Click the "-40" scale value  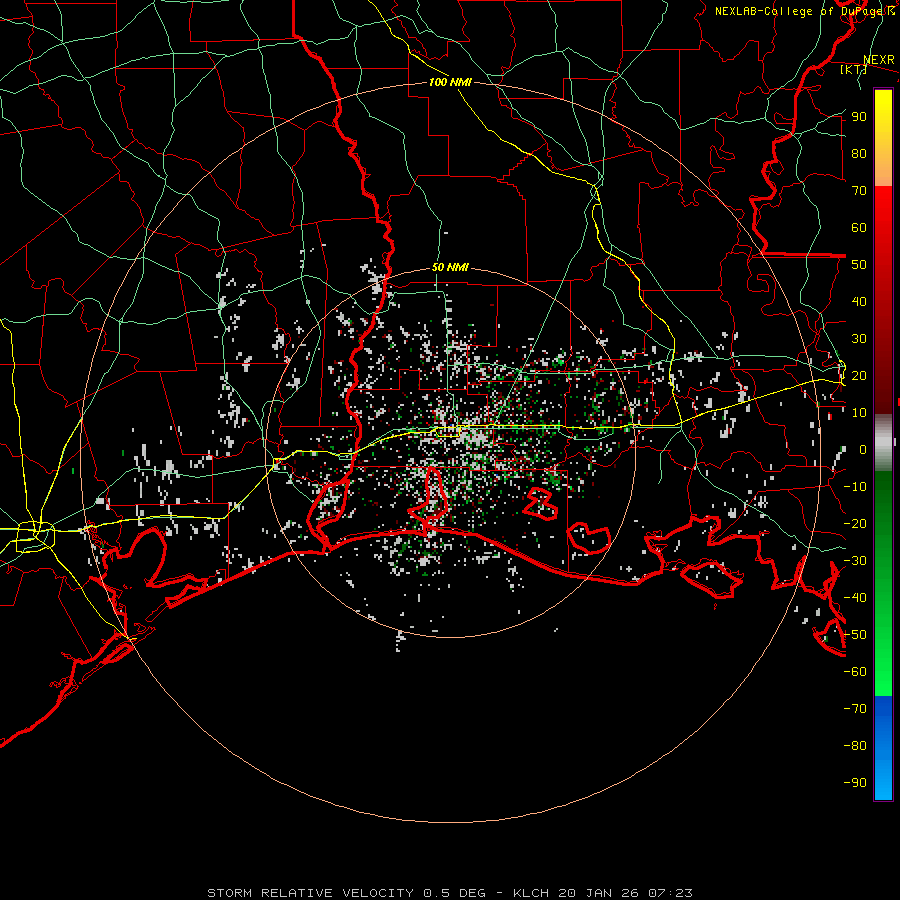coord(855,598)
